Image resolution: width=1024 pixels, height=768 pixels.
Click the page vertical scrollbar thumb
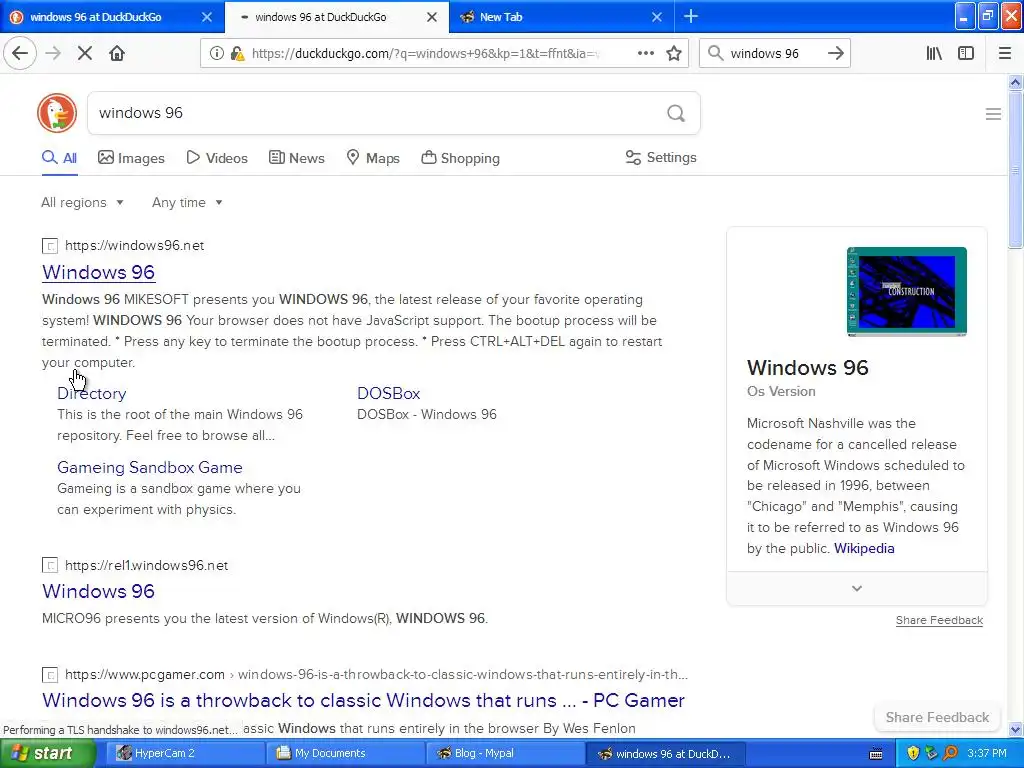[x=1016, y=170]
